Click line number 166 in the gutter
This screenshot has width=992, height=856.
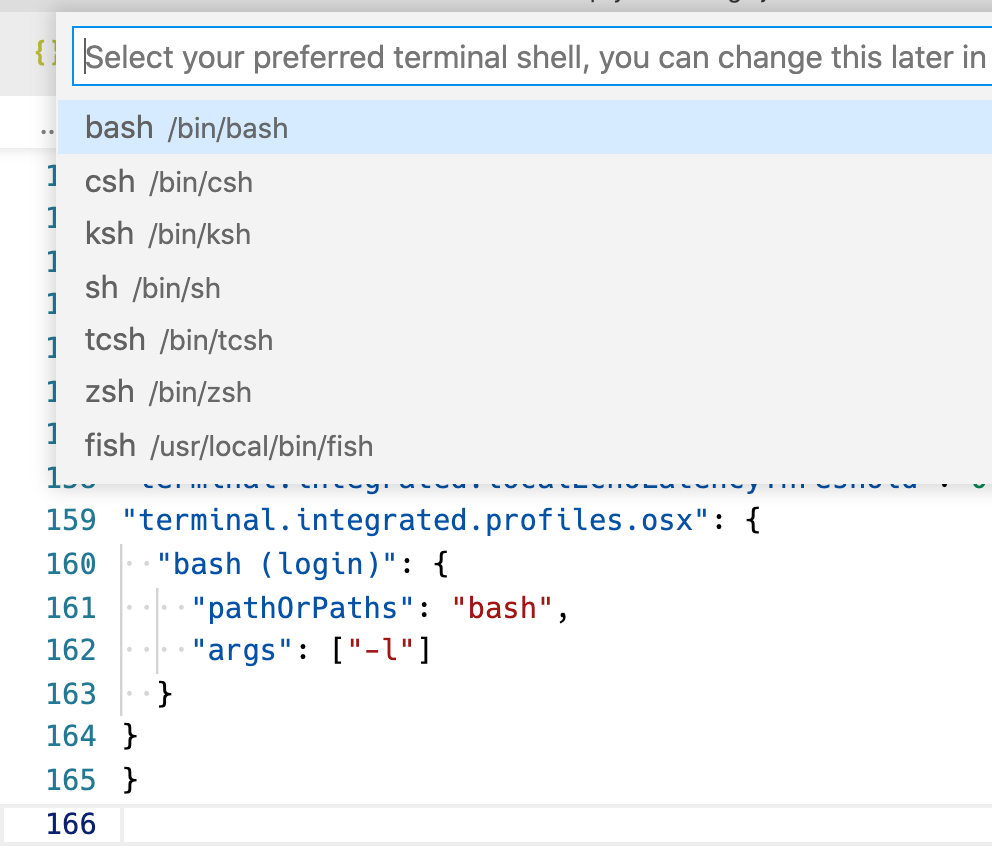70,823
